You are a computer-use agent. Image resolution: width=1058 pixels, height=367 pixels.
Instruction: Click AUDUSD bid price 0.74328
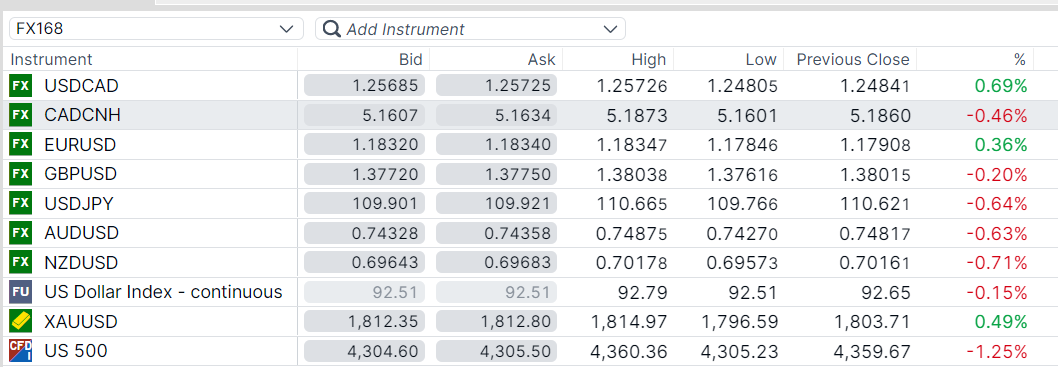364,233
